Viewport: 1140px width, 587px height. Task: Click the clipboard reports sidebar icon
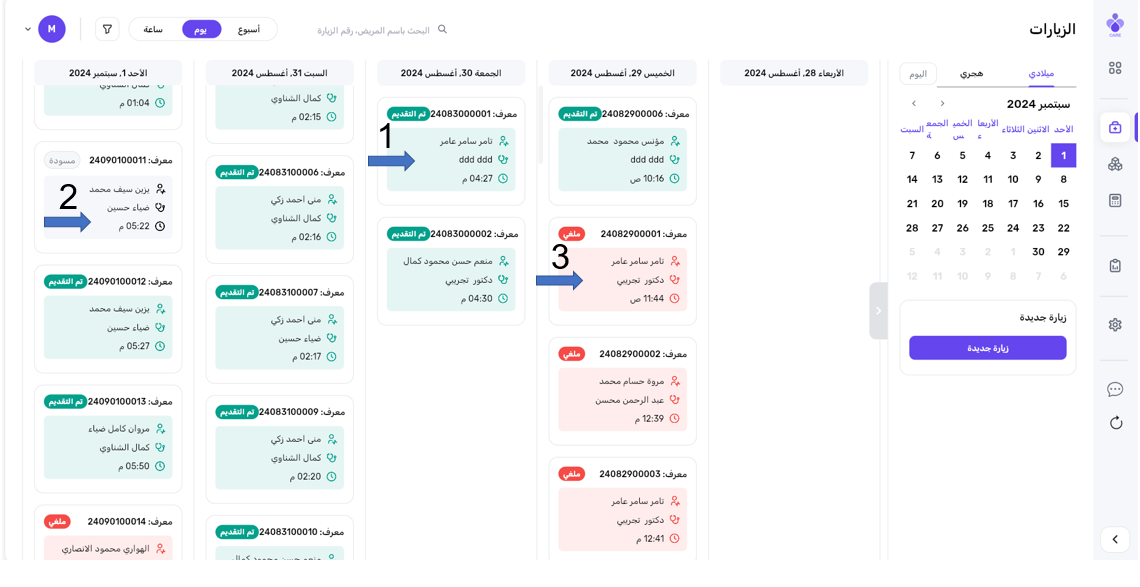click(1115, 265)
